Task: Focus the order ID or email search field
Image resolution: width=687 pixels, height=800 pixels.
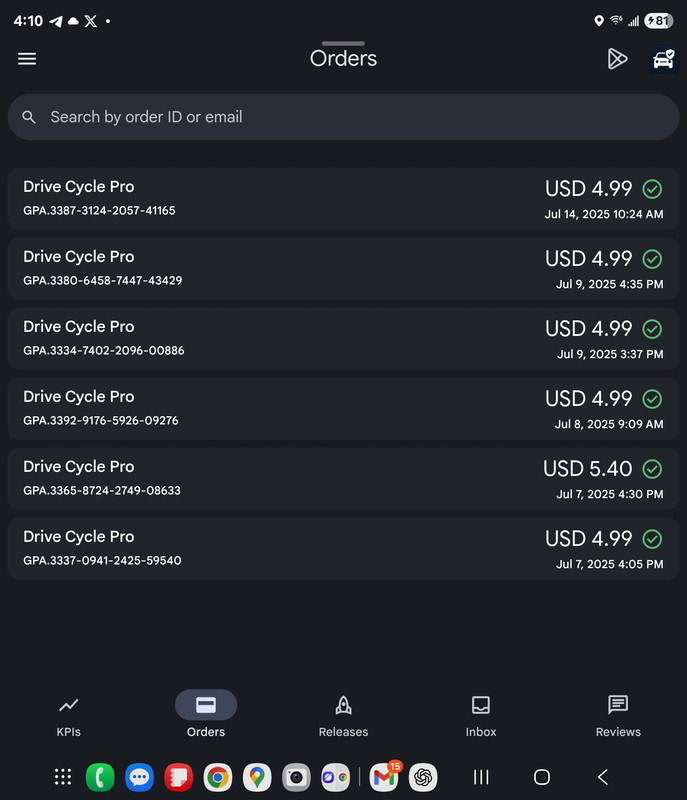Action: (x=343, y=117)
